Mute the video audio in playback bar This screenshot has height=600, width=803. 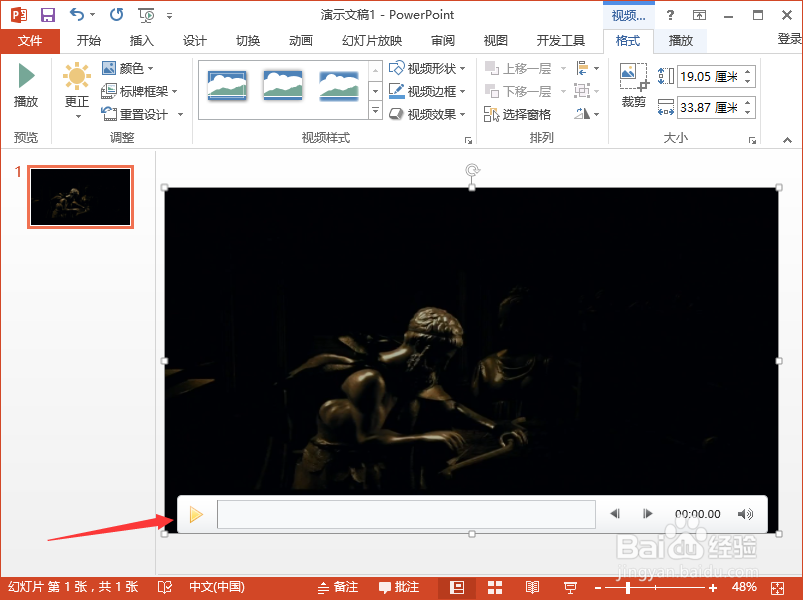click(x=745, y=513)
